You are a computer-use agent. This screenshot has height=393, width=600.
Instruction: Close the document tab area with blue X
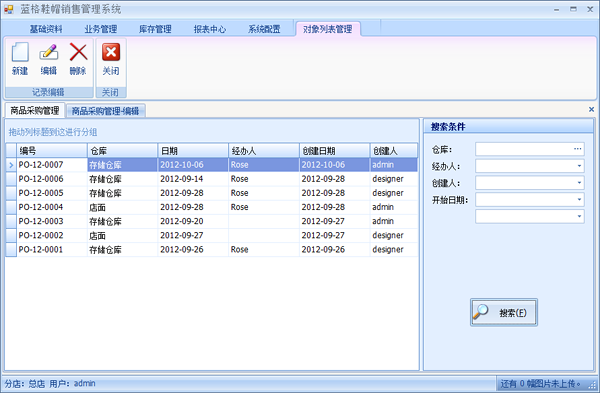(591, 109)
